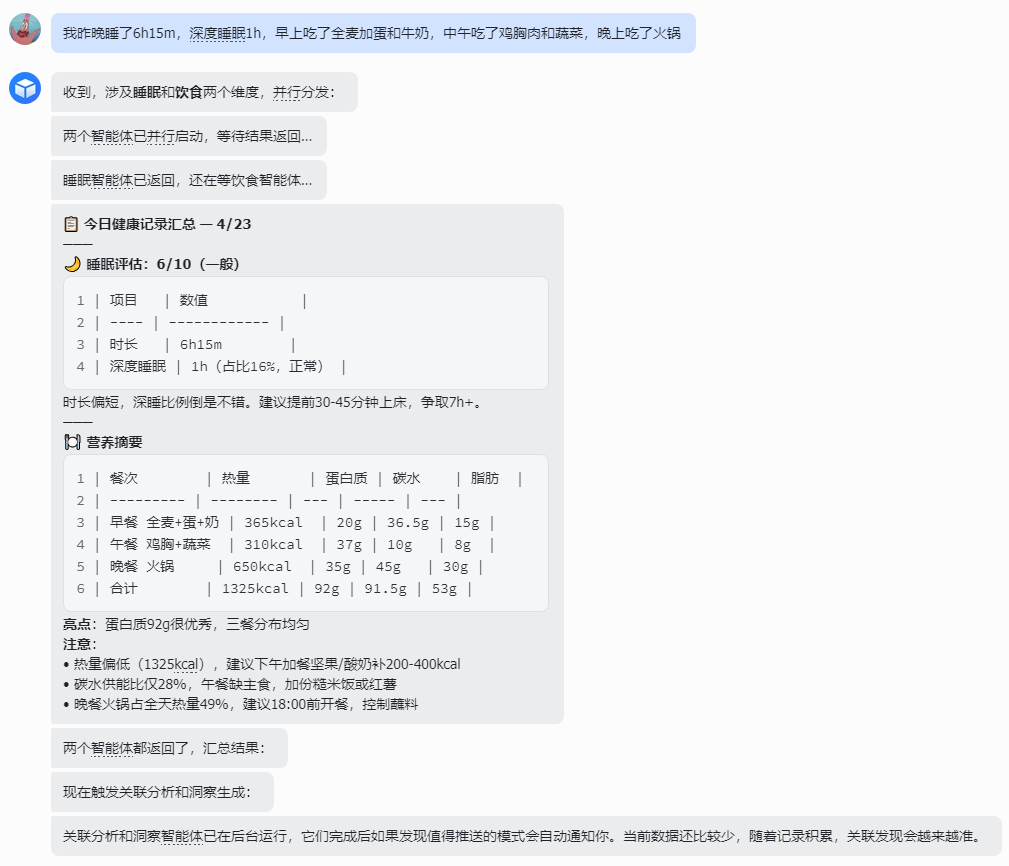Viewport: 1009px width, 866px height.
Task: Click the moon emoji beside 睡眠评估
Action: point(72,264)
